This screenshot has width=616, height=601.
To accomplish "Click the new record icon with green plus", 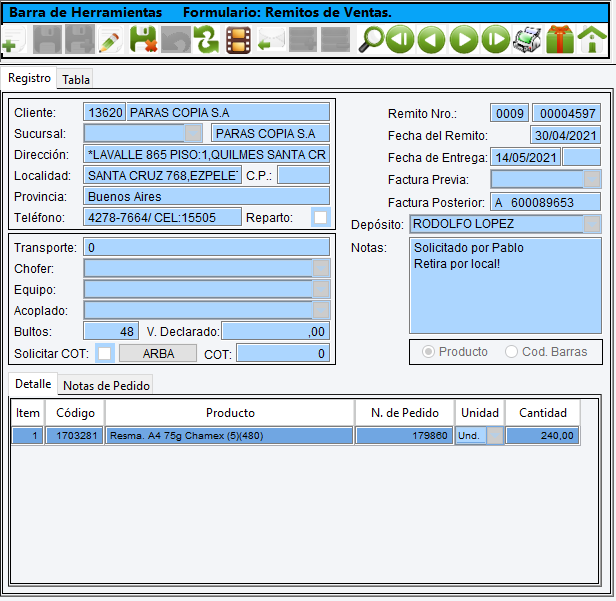I will 14,40.
